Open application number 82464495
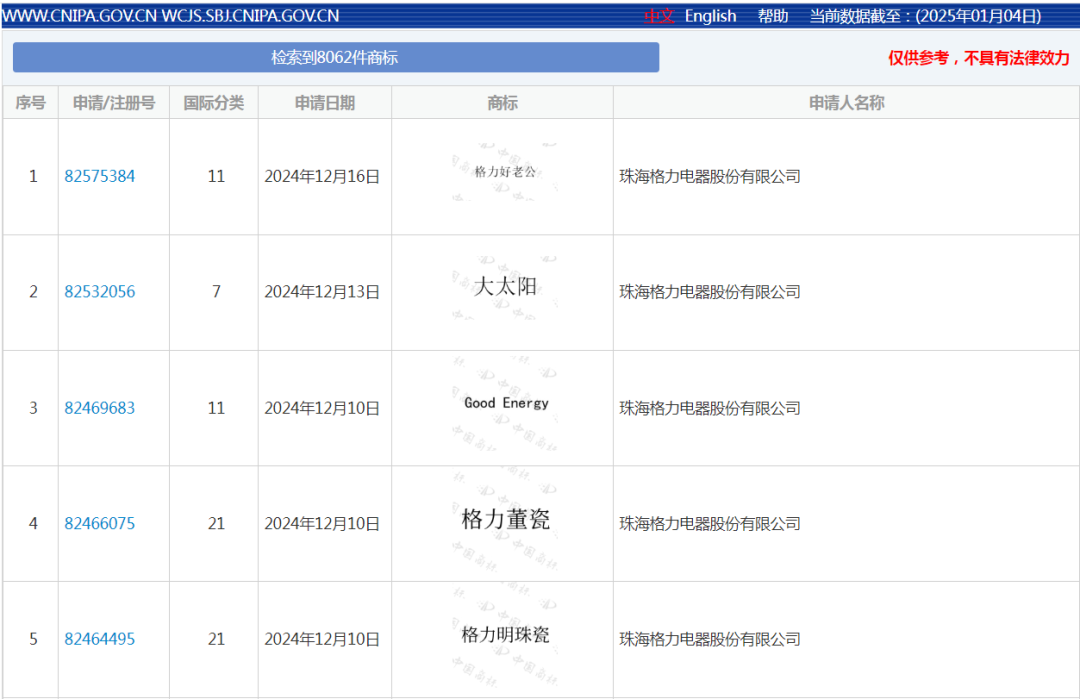The height and width of the screenshot is (699, 1080). coord(100,640)
